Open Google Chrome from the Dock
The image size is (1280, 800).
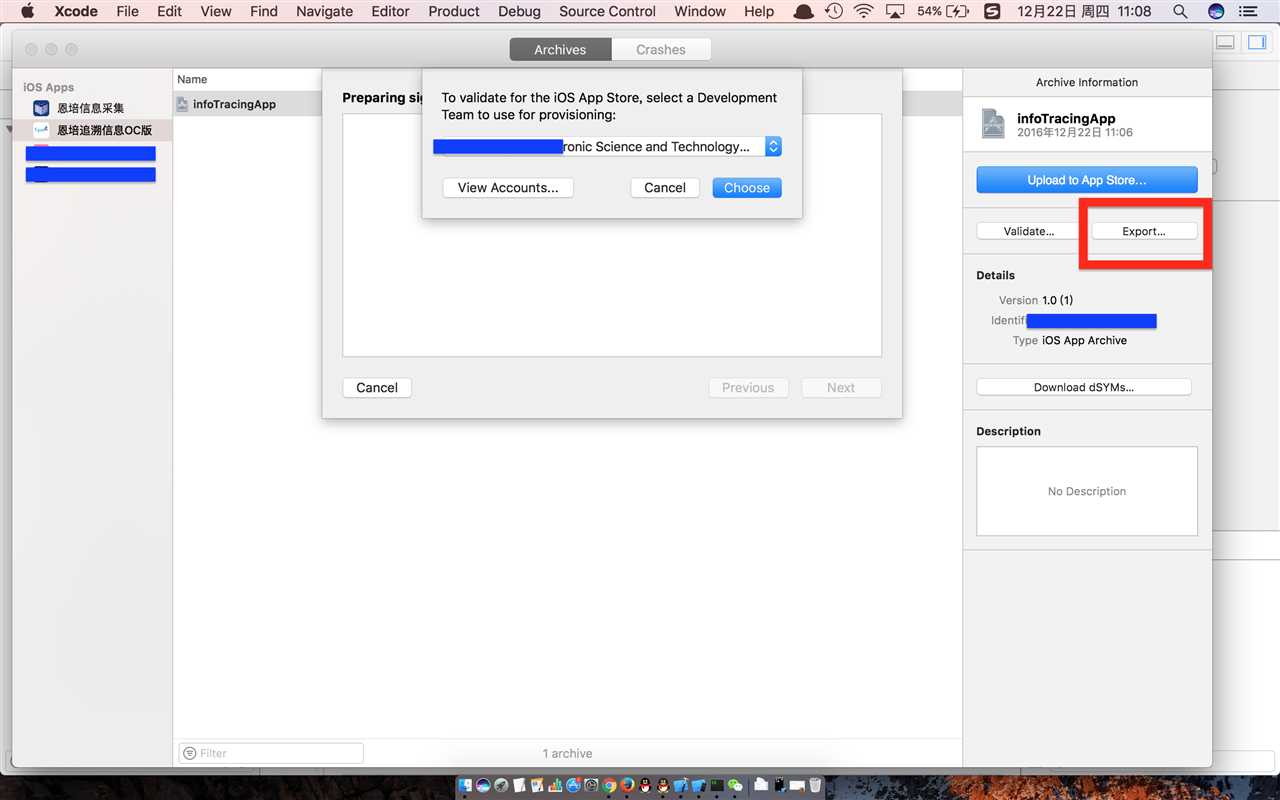(x=609, y=785)
